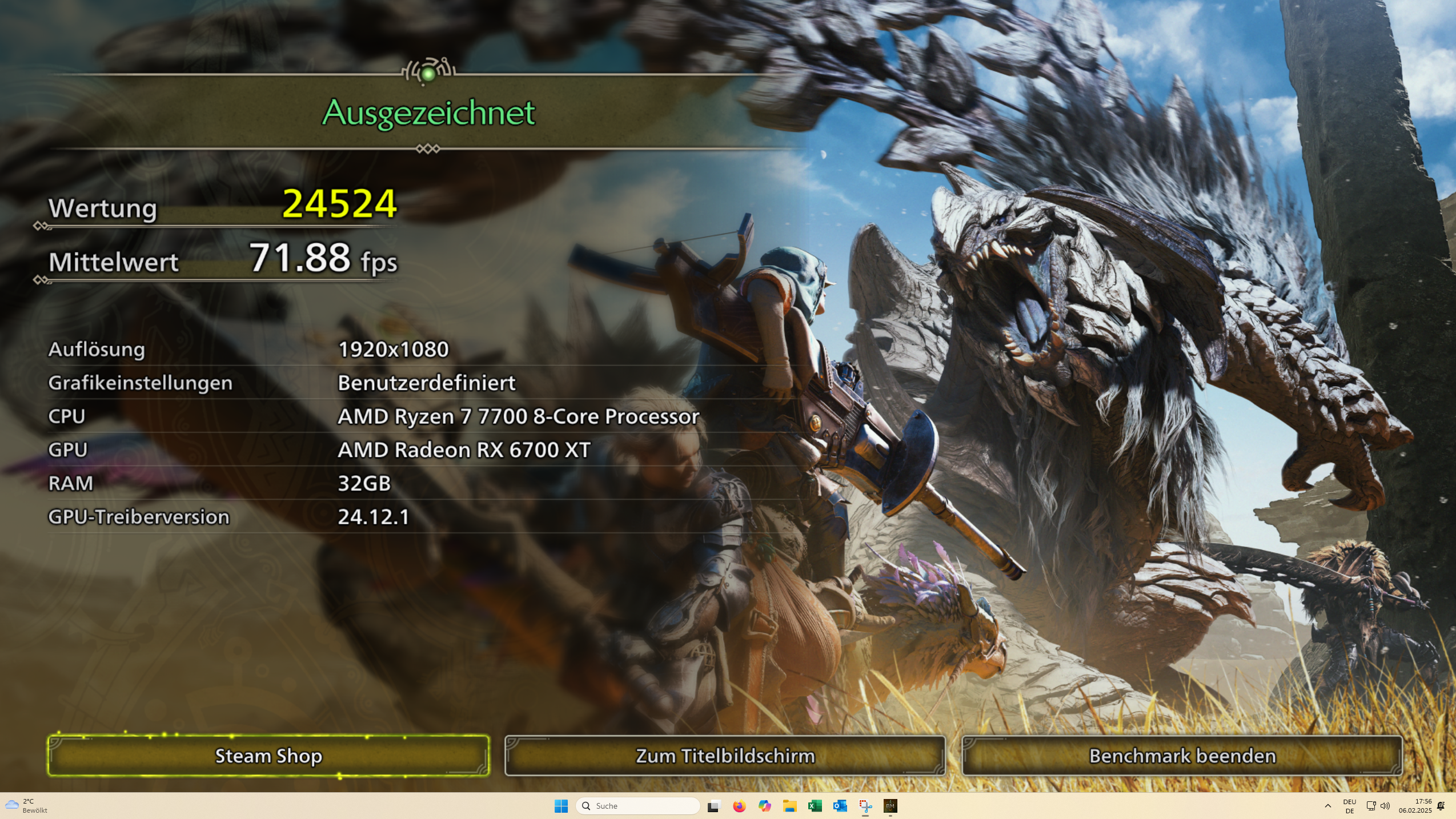Open network settings via the tray network icon

1371,805
